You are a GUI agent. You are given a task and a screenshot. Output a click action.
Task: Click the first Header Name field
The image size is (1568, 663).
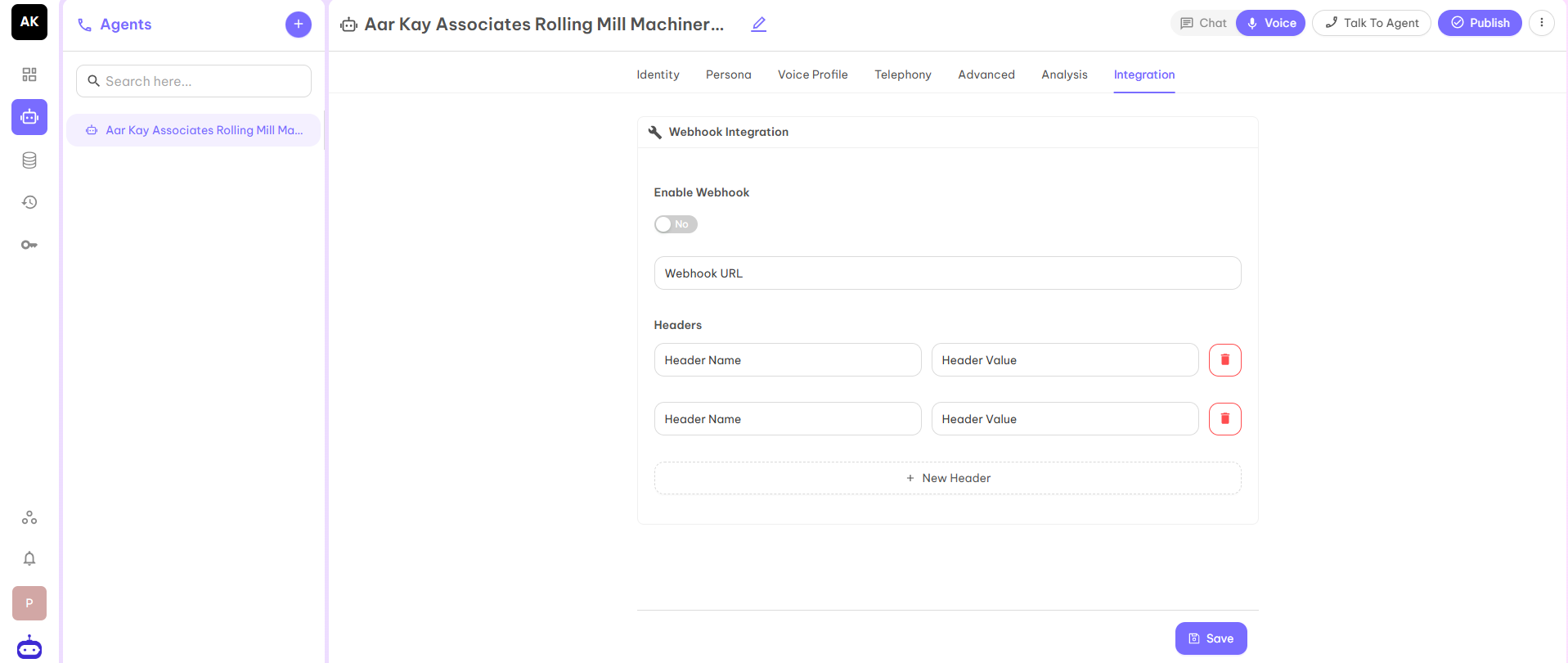788,360
